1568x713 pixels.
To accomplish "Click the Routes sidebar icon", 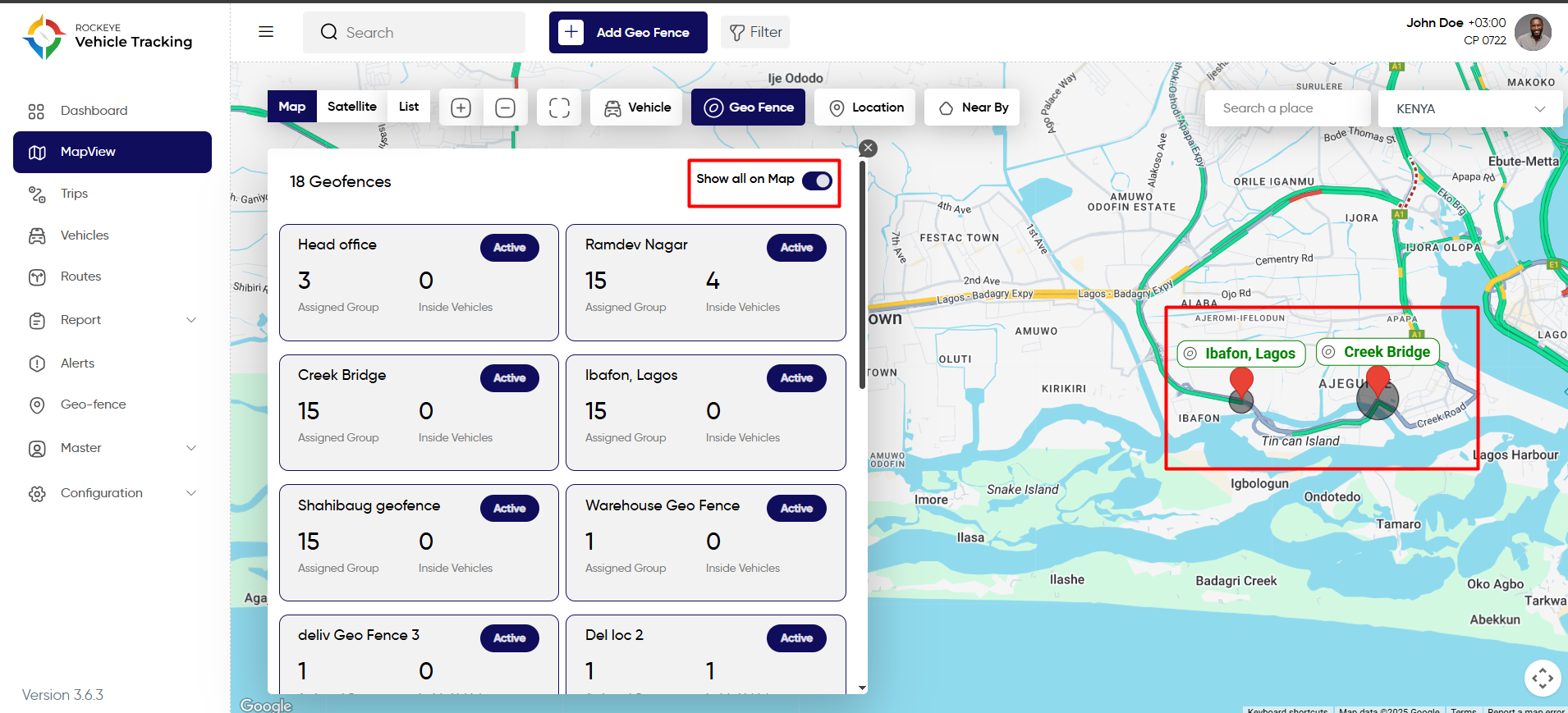I will 37,277.
